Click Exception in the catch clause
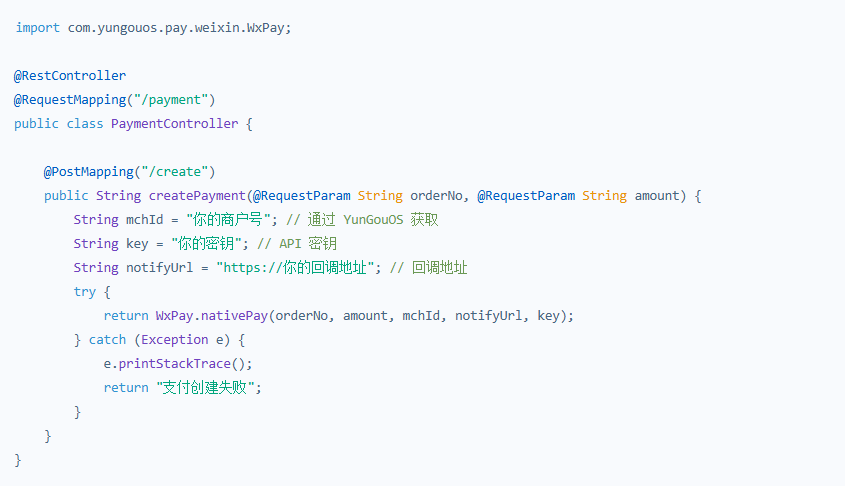The height and width of the screenshot is (489, 845). pos(175,340)
